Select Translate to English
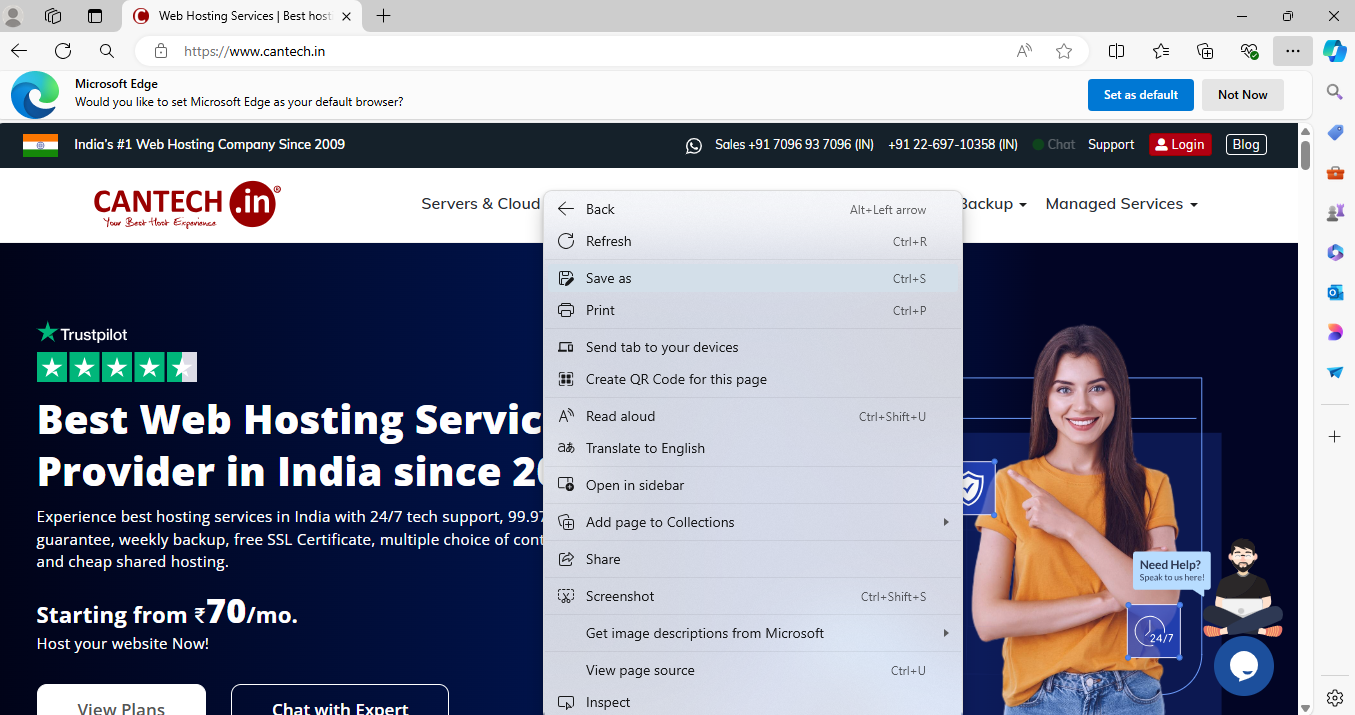The image size is (1355, 715). (x=752, y=448)
